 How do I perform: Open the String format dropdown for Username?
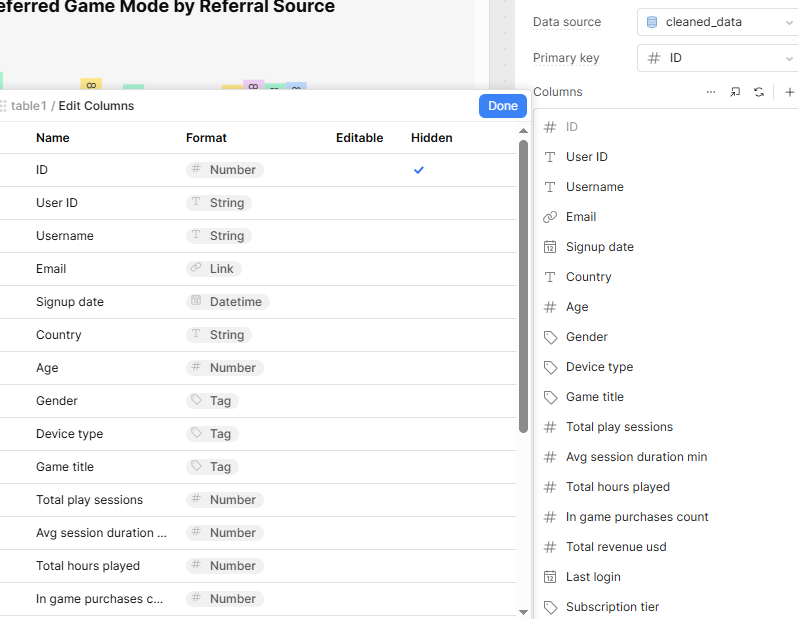click(x=218, y=236)
